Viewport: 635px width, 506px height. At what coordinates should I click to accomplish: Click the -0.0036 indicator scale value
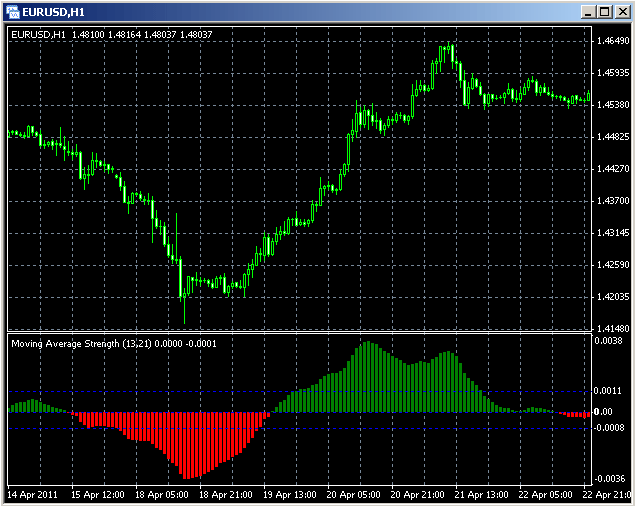(x=609, y=479)
